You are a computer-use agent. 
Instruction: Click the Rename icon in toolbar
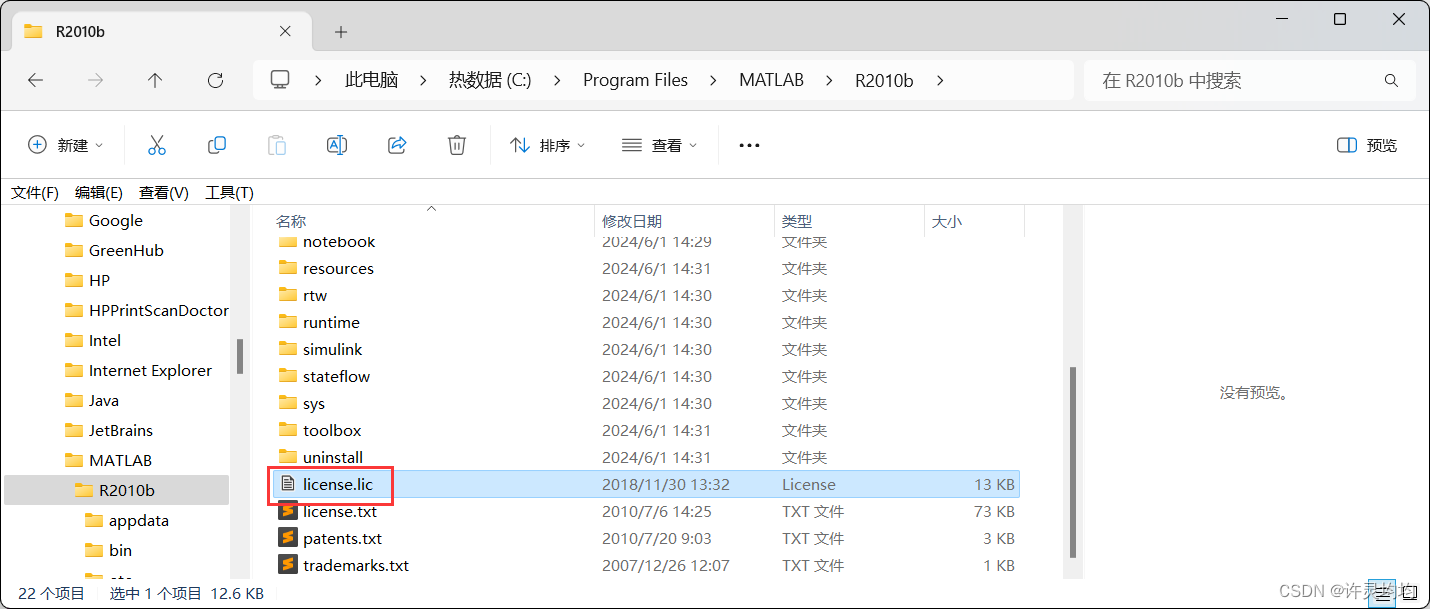point(337,145)
